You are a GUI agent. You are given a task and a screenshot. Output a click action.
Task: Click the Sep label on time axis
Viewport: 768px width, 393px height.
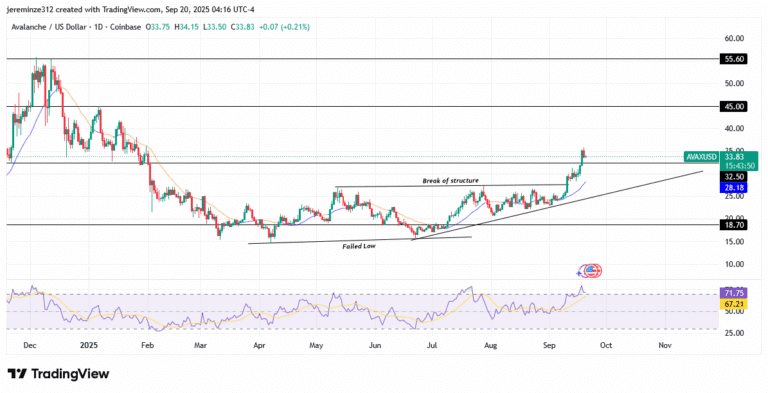tap(550, 345)
